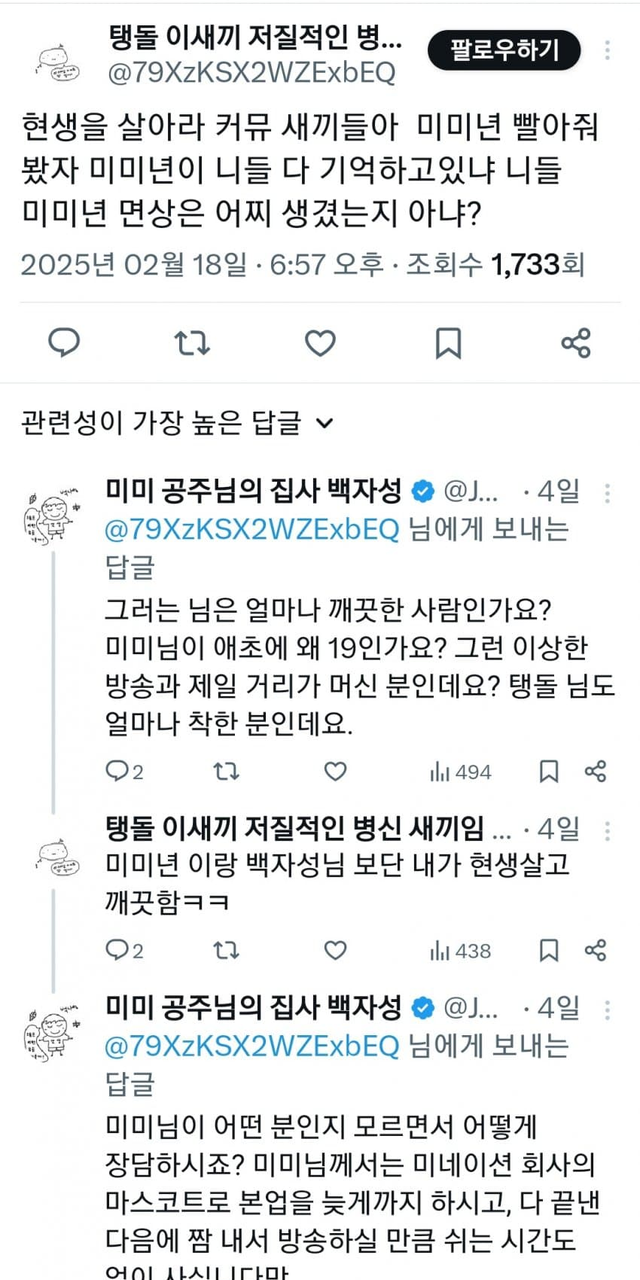Viewport: 640px width, 1280px height.
Task: Open more options on the second reply
Action: [605, 830]
